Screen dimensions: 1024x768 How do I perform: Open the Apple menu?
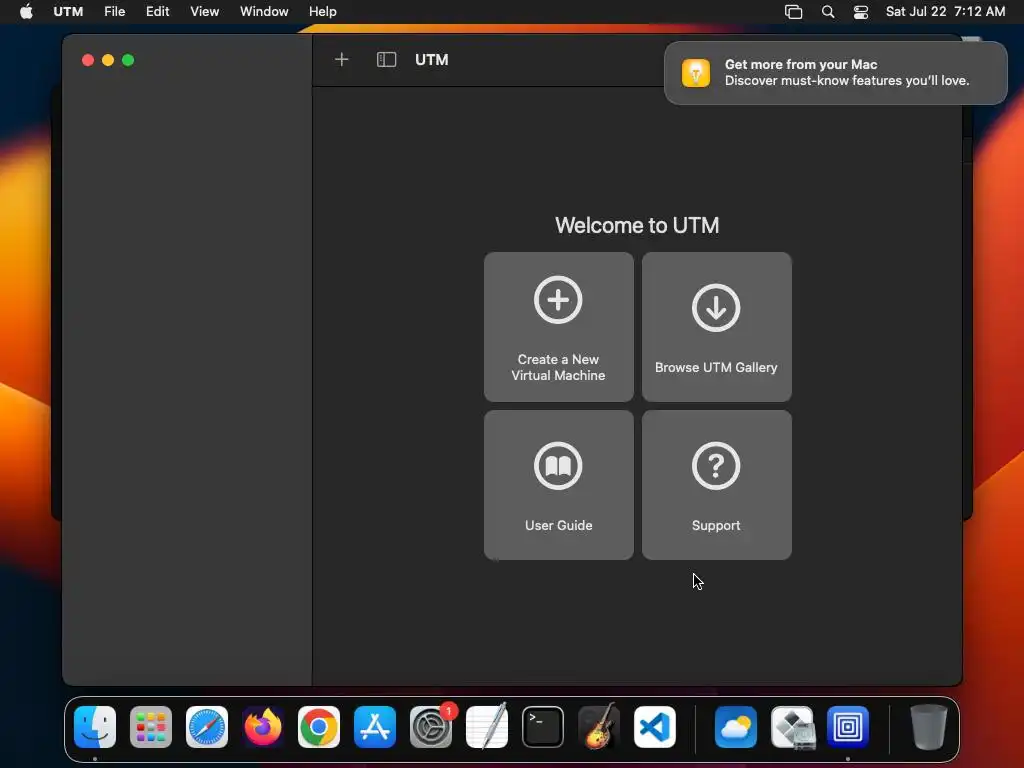[26, 12]
